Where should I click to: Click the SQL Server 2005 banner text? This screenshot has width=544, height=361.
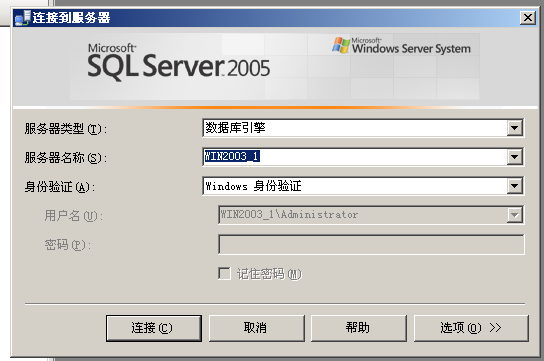tap(178, 62)
